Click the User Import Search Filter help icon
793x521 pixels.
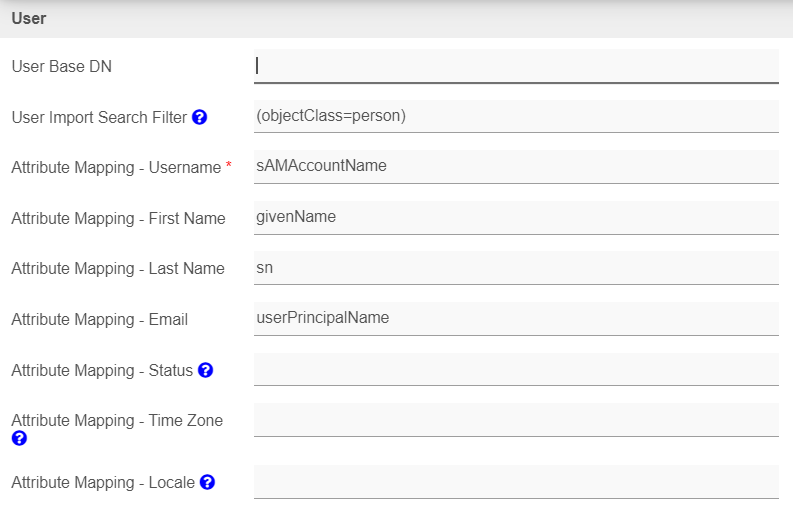point(199,117)
